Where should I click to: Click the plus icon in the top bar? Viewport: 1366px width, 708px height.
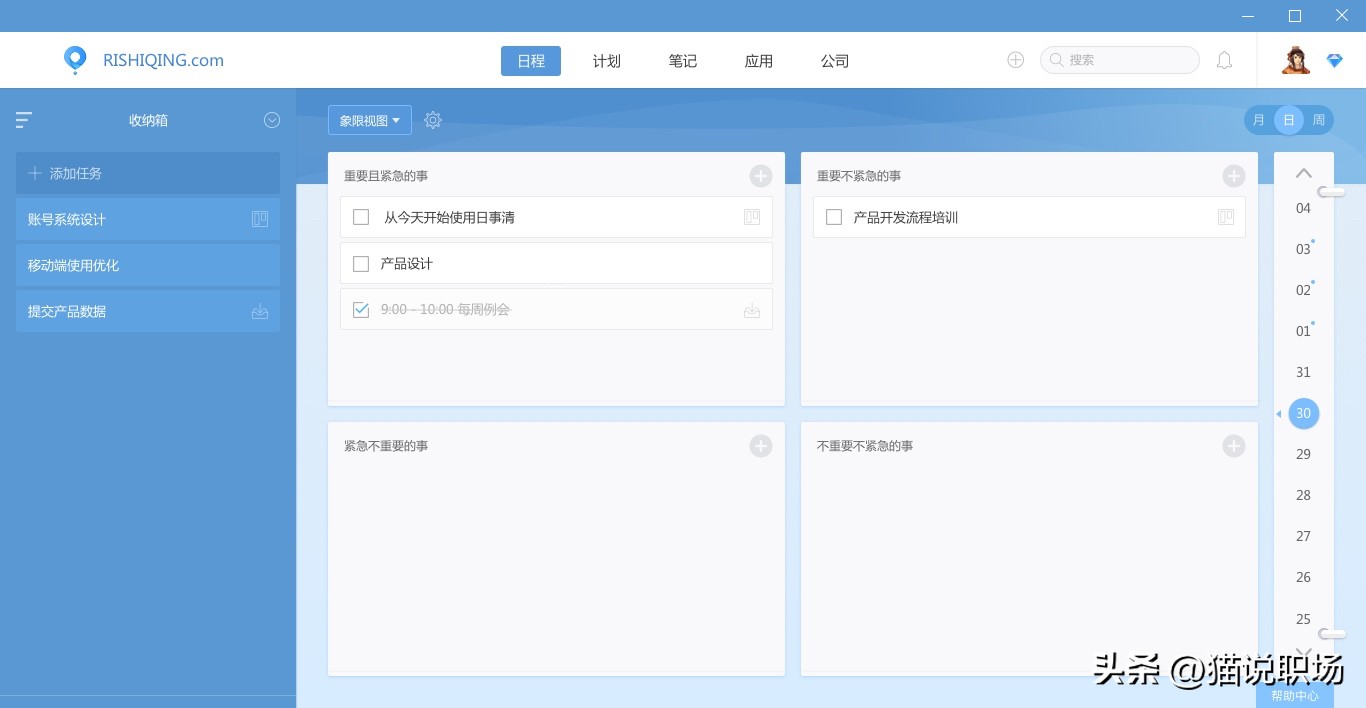point(1015,60)
